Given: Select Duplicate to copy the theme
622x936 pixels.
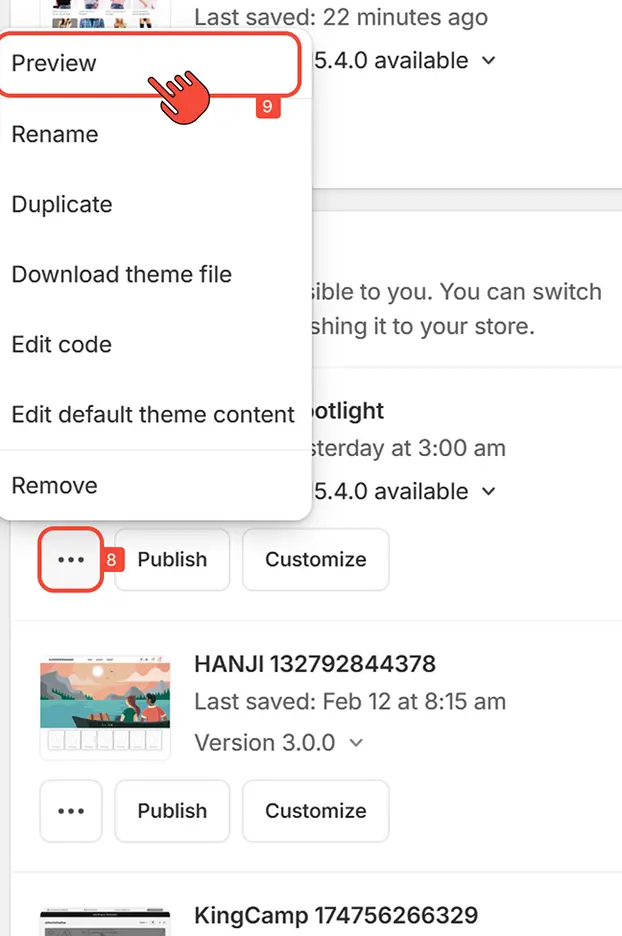Looking at the screenshot, I should 61,204.
